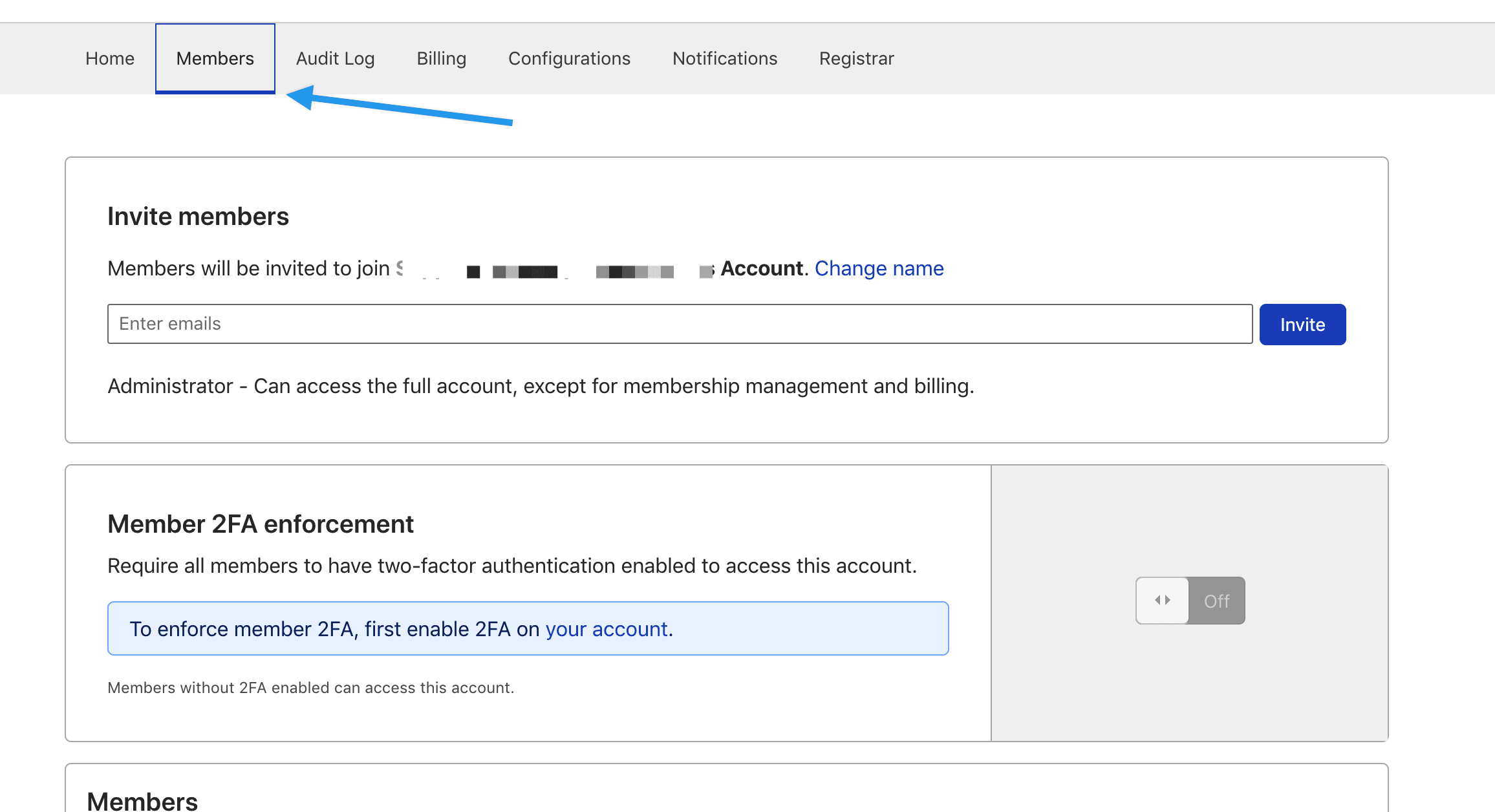1495x812 pixels.
Task: Click the 'Members without 2FA enabled' note
Action: (310, 688)
